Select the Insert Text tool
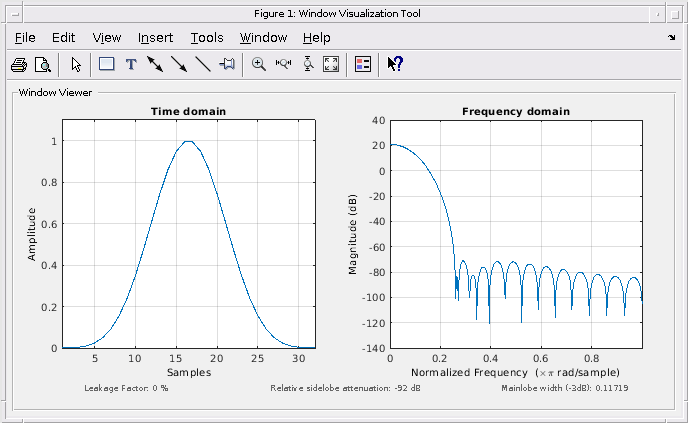The width and height of the screenshot is (688, 423). click(x=131, y=65)
